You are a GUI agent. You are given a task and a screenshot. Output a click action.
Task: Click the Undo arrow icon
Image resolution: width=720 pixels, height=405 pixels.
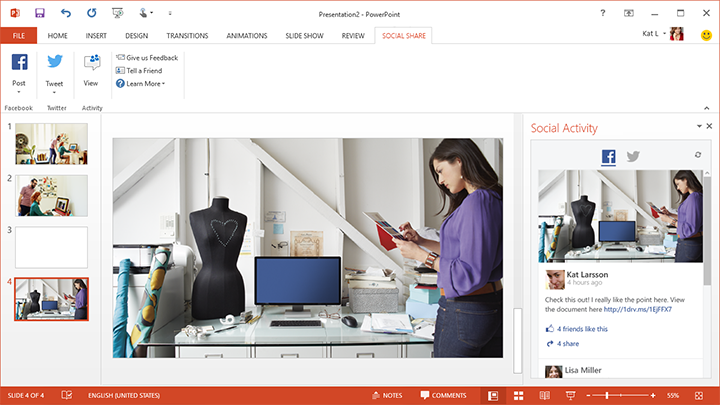coord(66,13)
